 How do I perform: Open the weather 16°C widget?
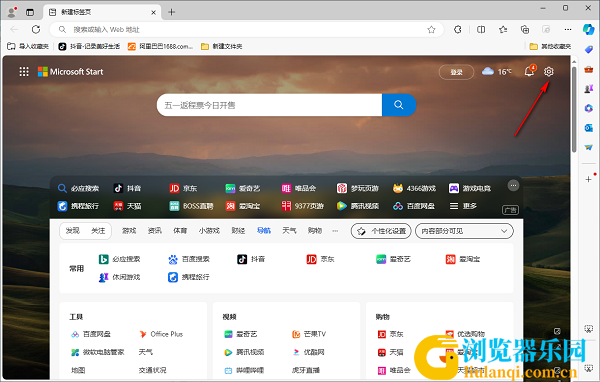[x=496, y=72]
